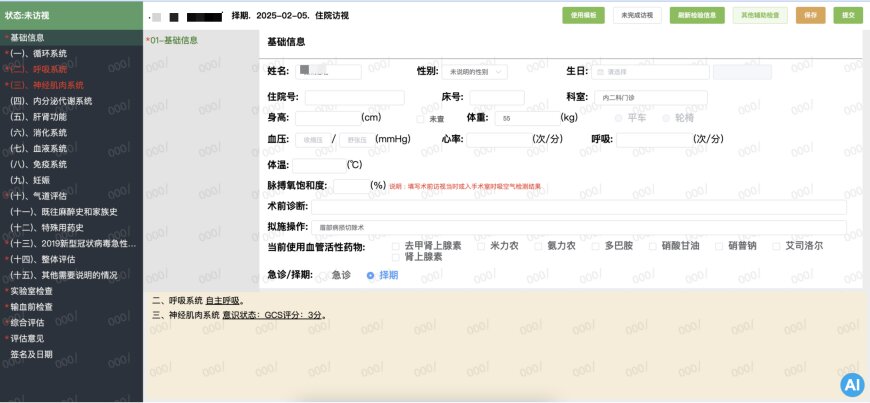Image resolution: width=870 pixels, height=403 pixels.
Task: Check the 多巴胺 checkbox
Action: [x=596, y=245]
